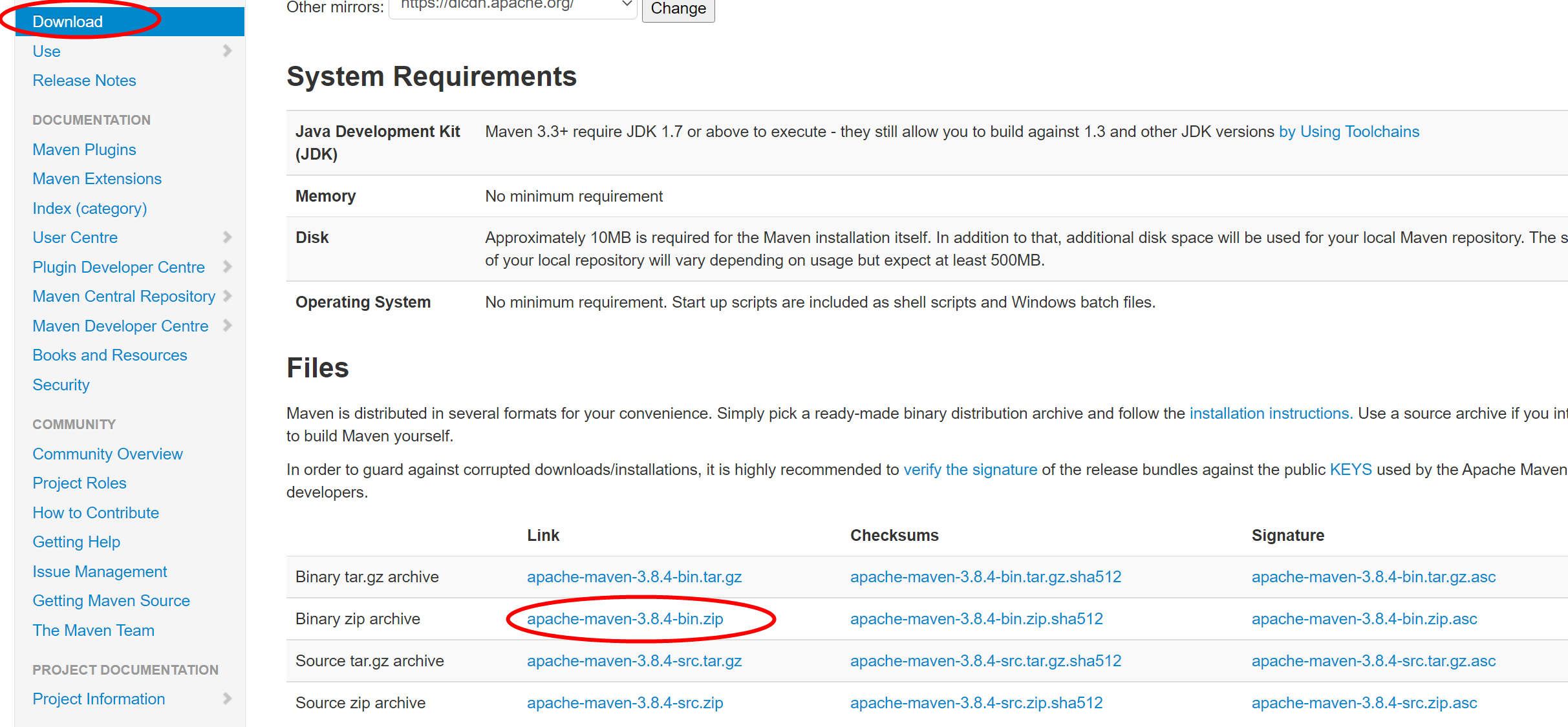
Task: Open the Security sidebar link
Action: pos(61,385)
